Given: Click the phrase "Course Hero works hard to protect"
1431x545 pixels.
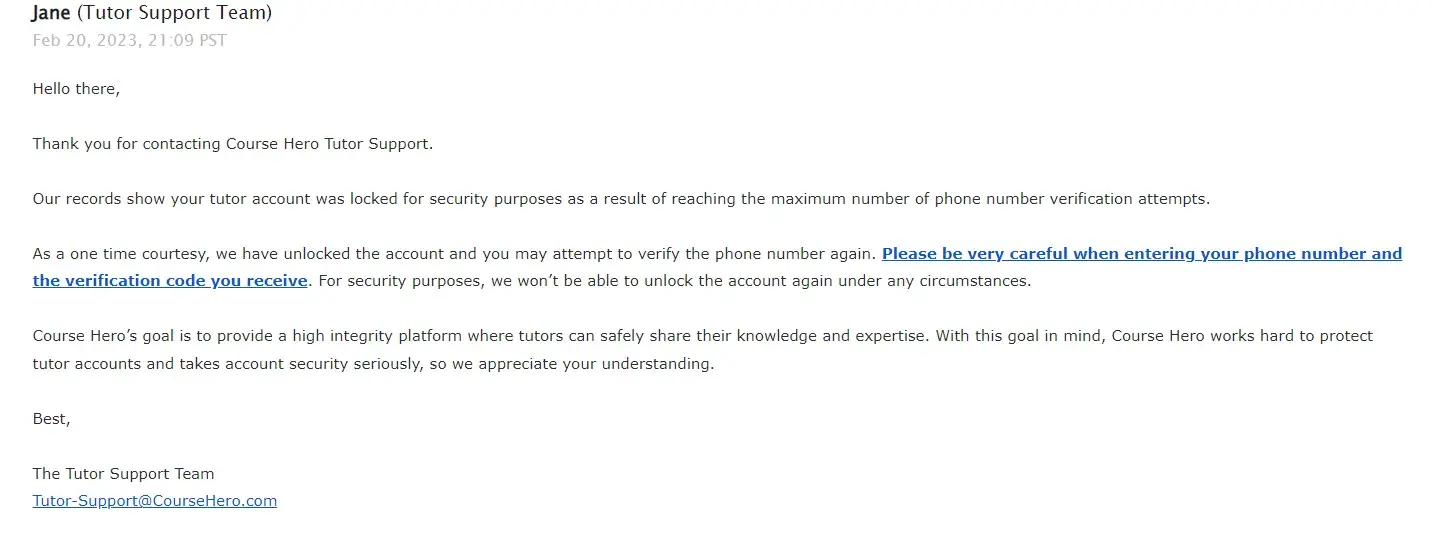Looking at the screenshot, I should coord(1242,336).
